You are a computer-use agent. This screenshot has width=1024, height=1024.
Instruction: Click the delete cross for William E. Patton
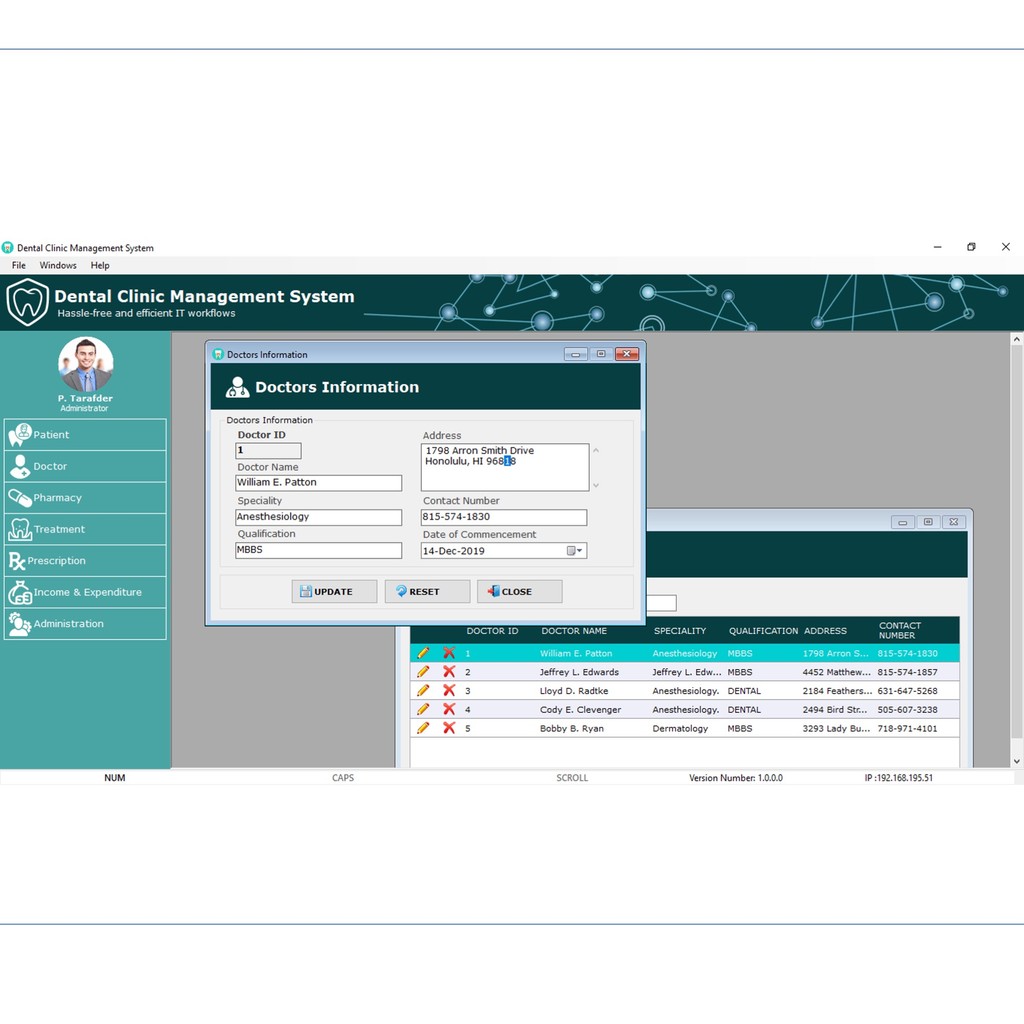(449, 653)
